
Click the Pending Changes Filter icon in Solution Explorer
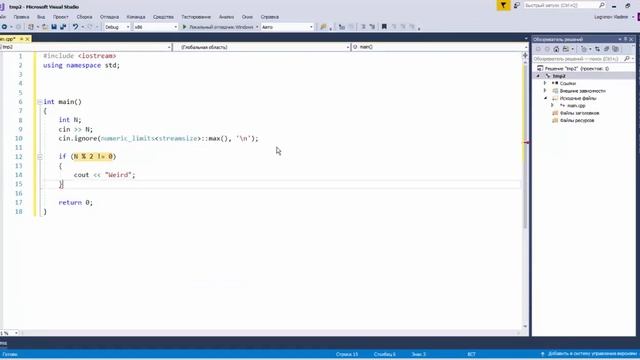click(584, 49)
